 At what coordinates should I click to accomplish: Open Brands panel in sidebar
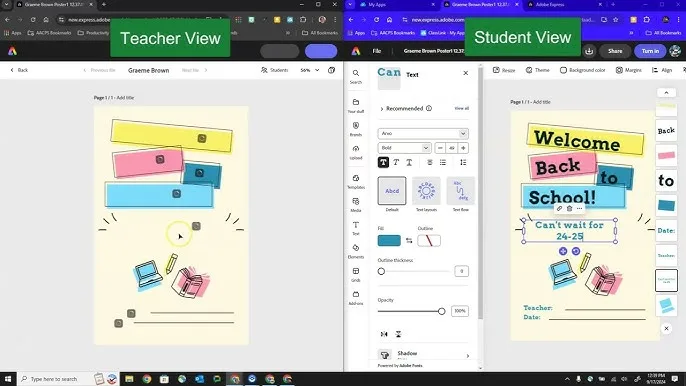pyautogui.click(x=356, y=129)
